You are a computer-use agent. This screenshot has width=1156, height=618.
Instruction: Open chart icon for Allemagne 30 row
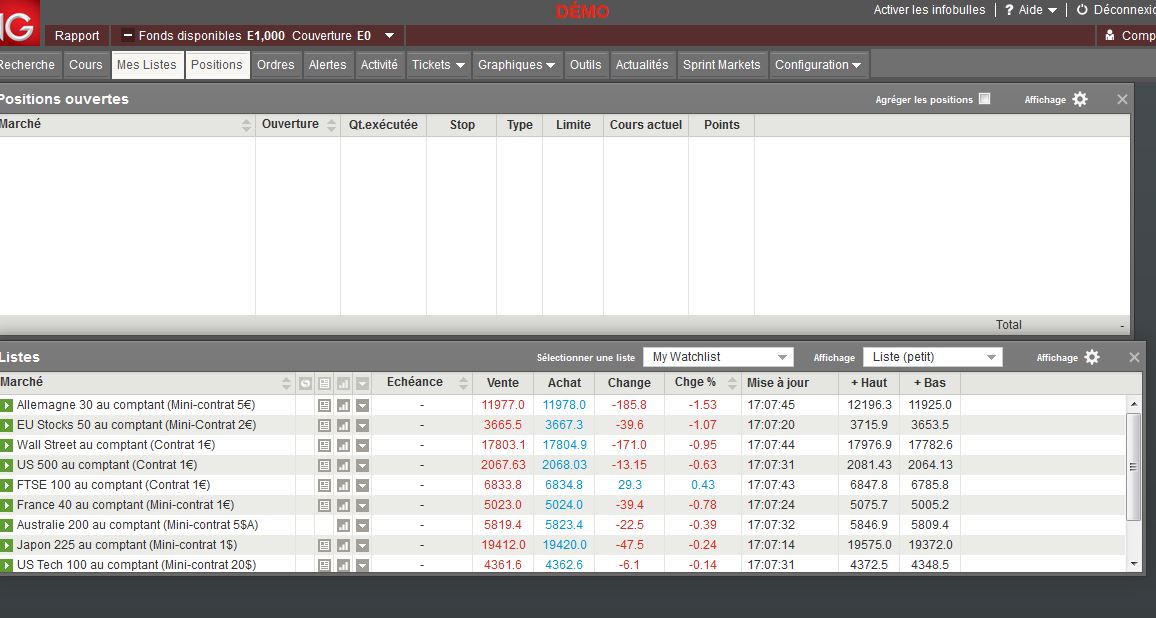coord(343,406)
